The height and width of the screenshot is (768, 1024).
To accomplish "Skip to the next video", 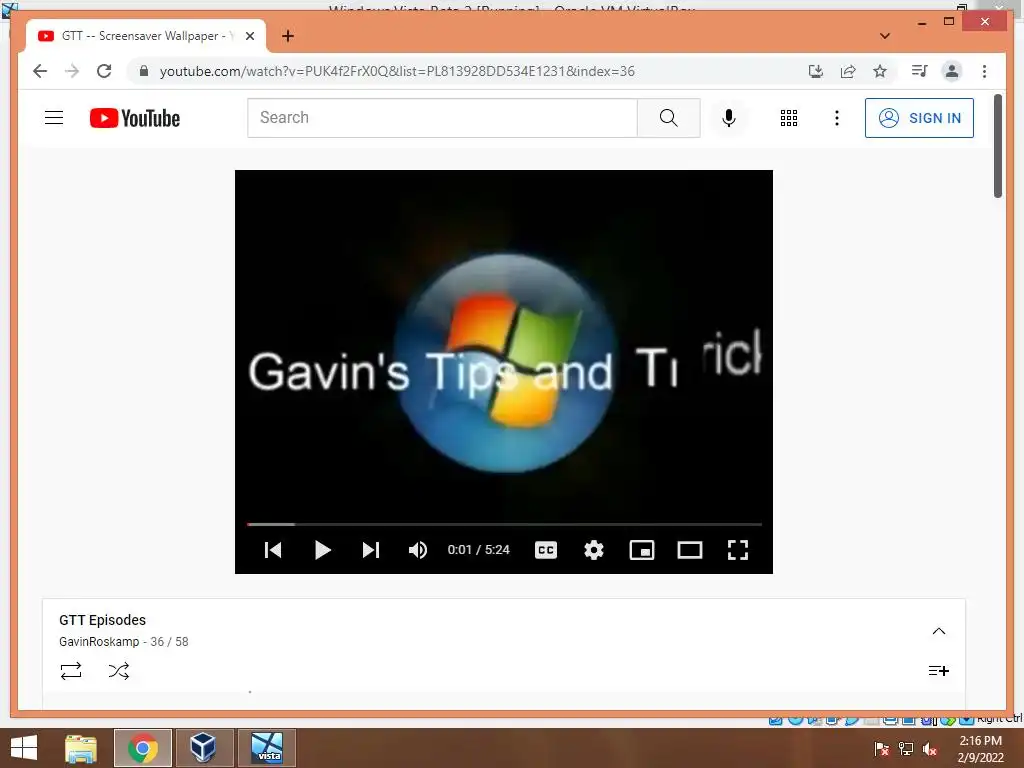I will [370, 550].
